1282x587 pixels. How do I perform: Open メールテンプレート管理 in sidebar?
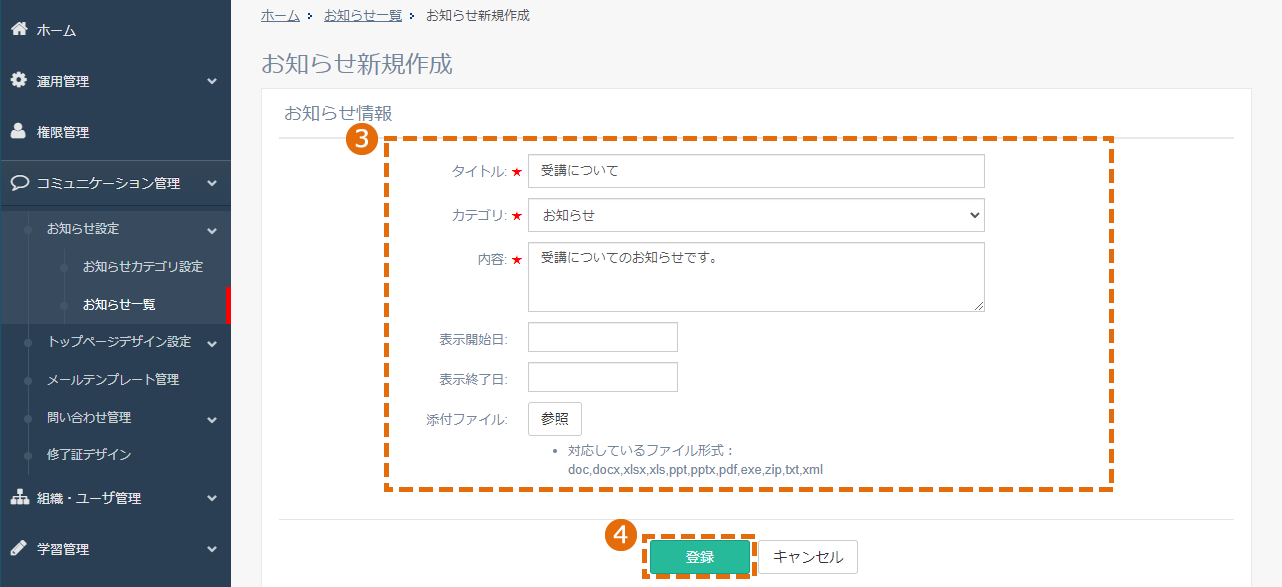(x=113, y=380)
